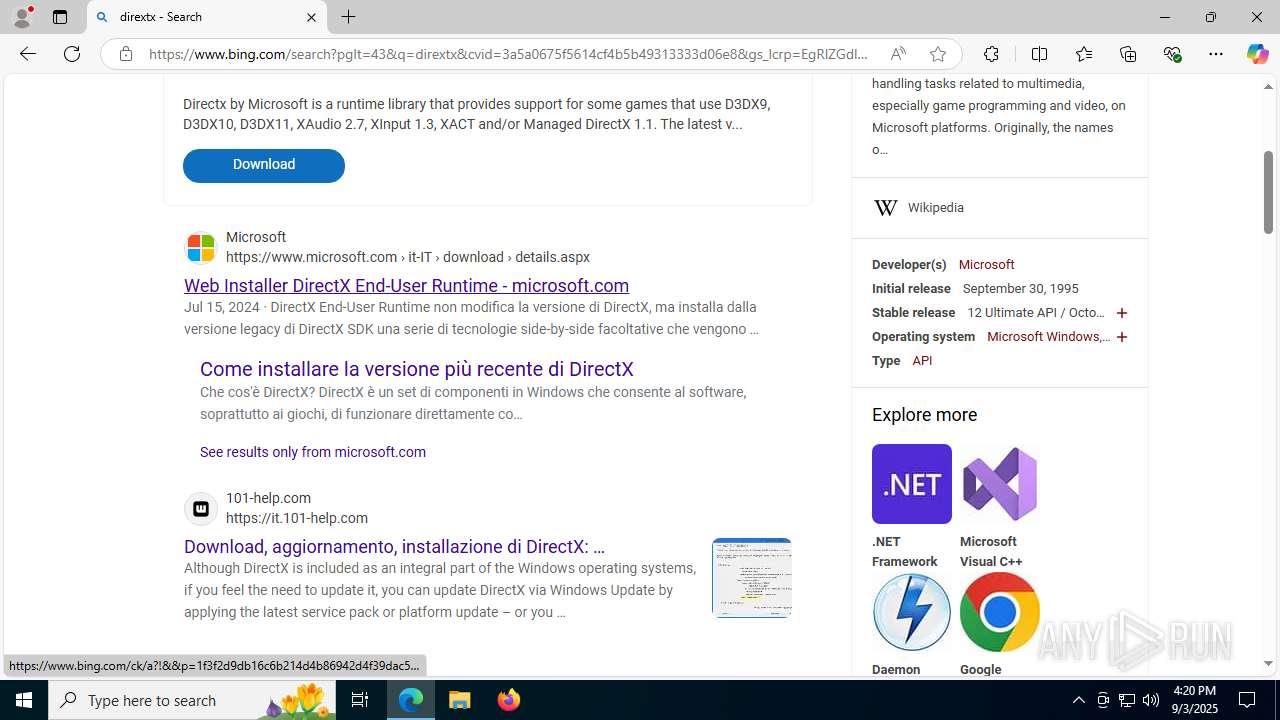
Task: Toggle Split screen icon
Action: coord(1040,54)
